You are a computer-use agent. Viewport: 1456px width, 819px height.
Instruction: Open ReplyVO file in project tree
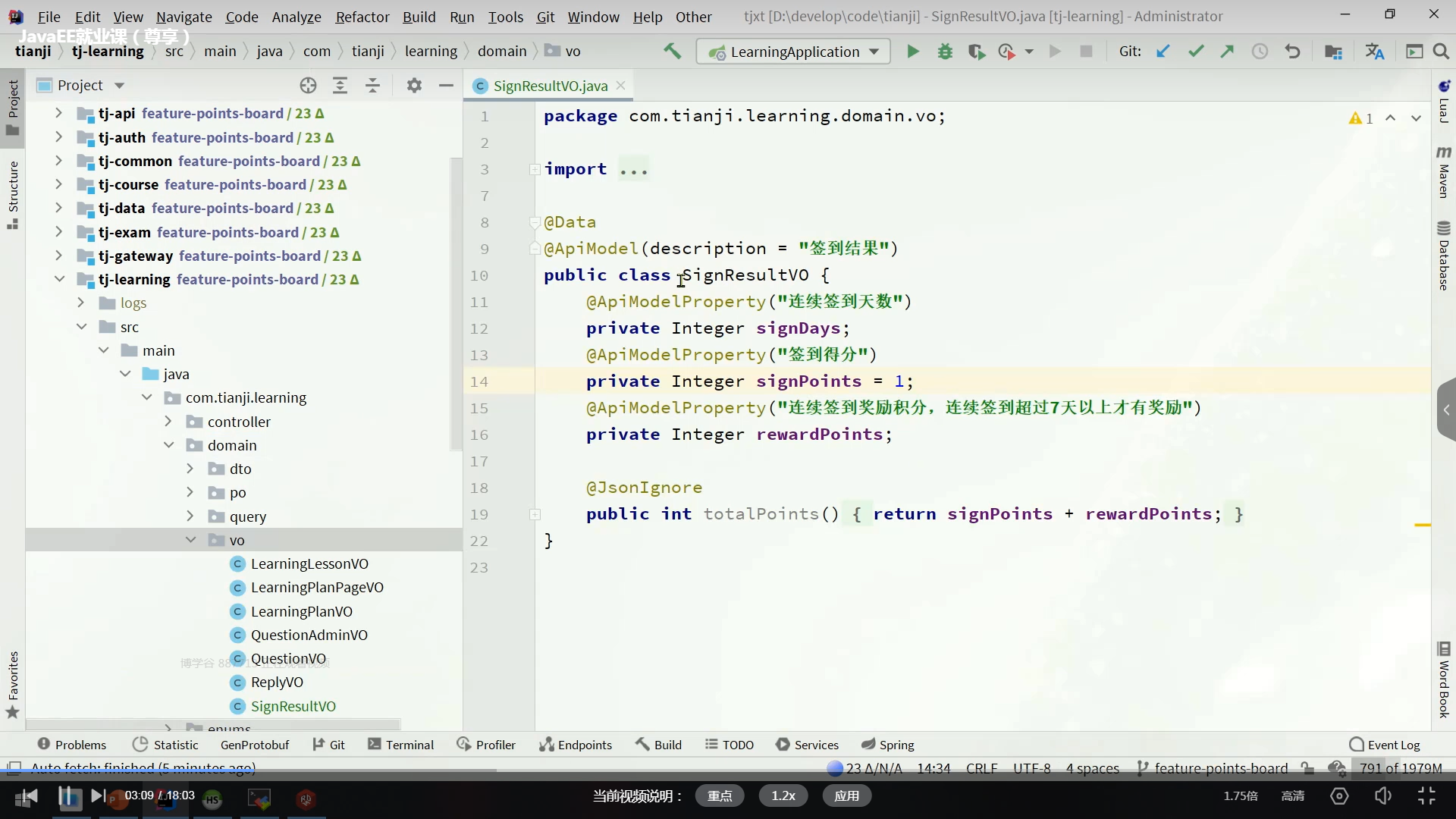(277, 682)
